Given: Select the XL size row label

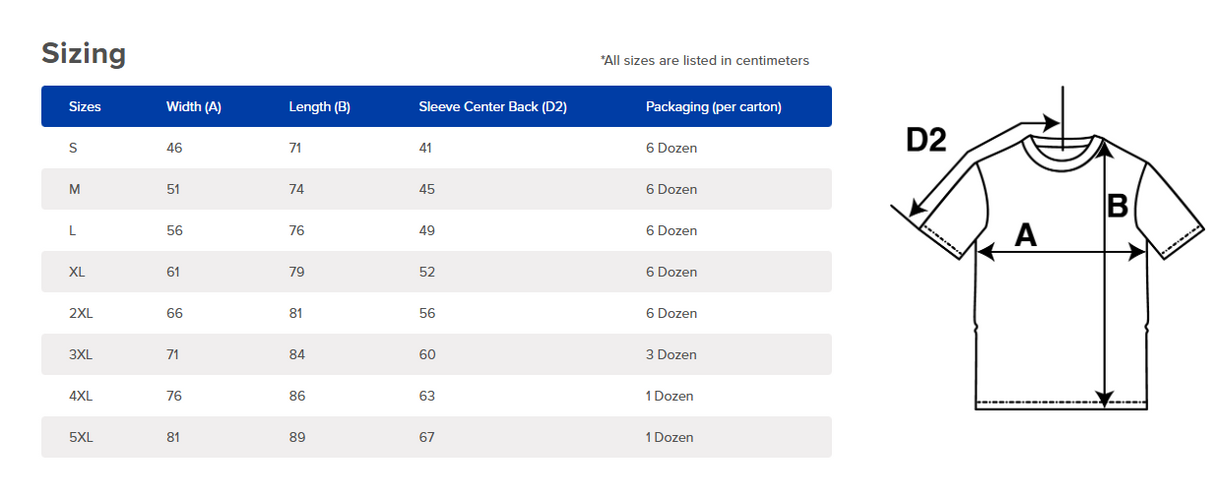Looking at the screenshot, I should point(76,272).
